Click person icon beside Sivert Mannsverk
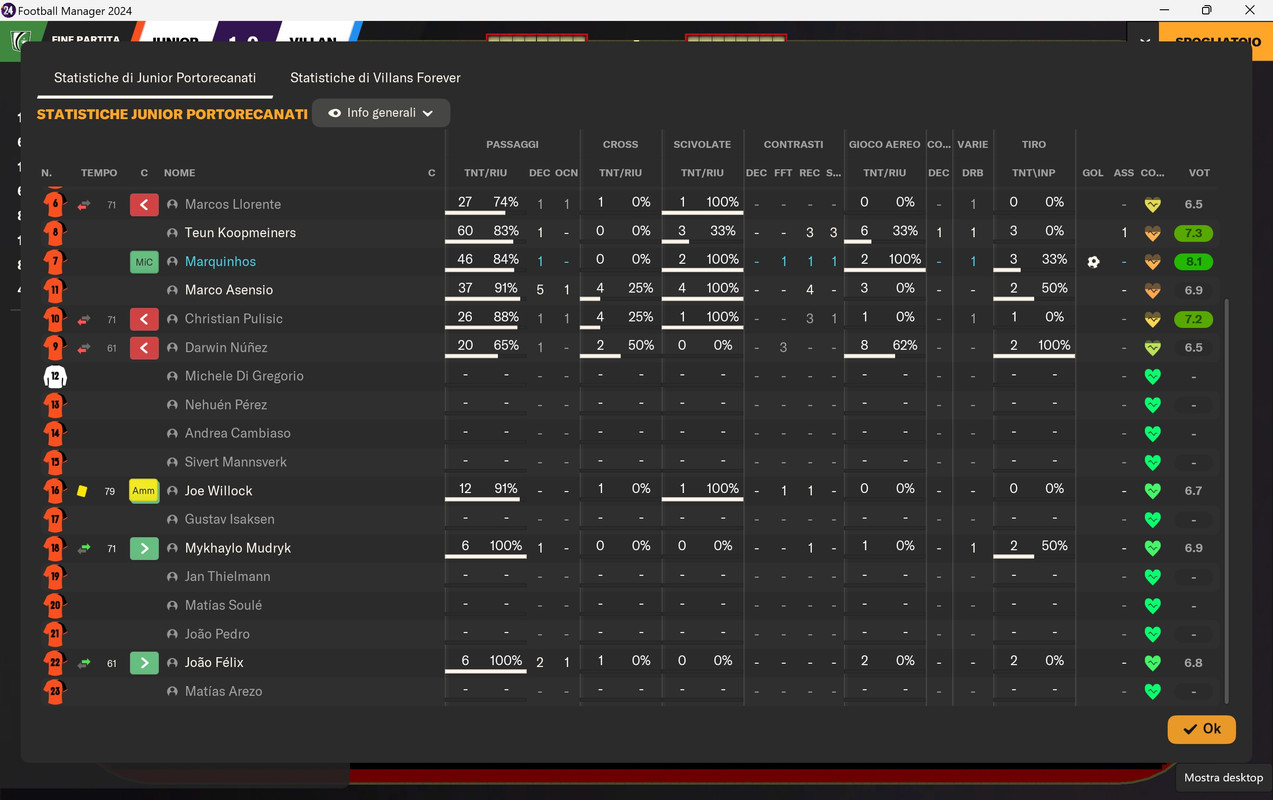Image resolution: width=1273 pixels, height=800 pixels. (x=172, y=462)
